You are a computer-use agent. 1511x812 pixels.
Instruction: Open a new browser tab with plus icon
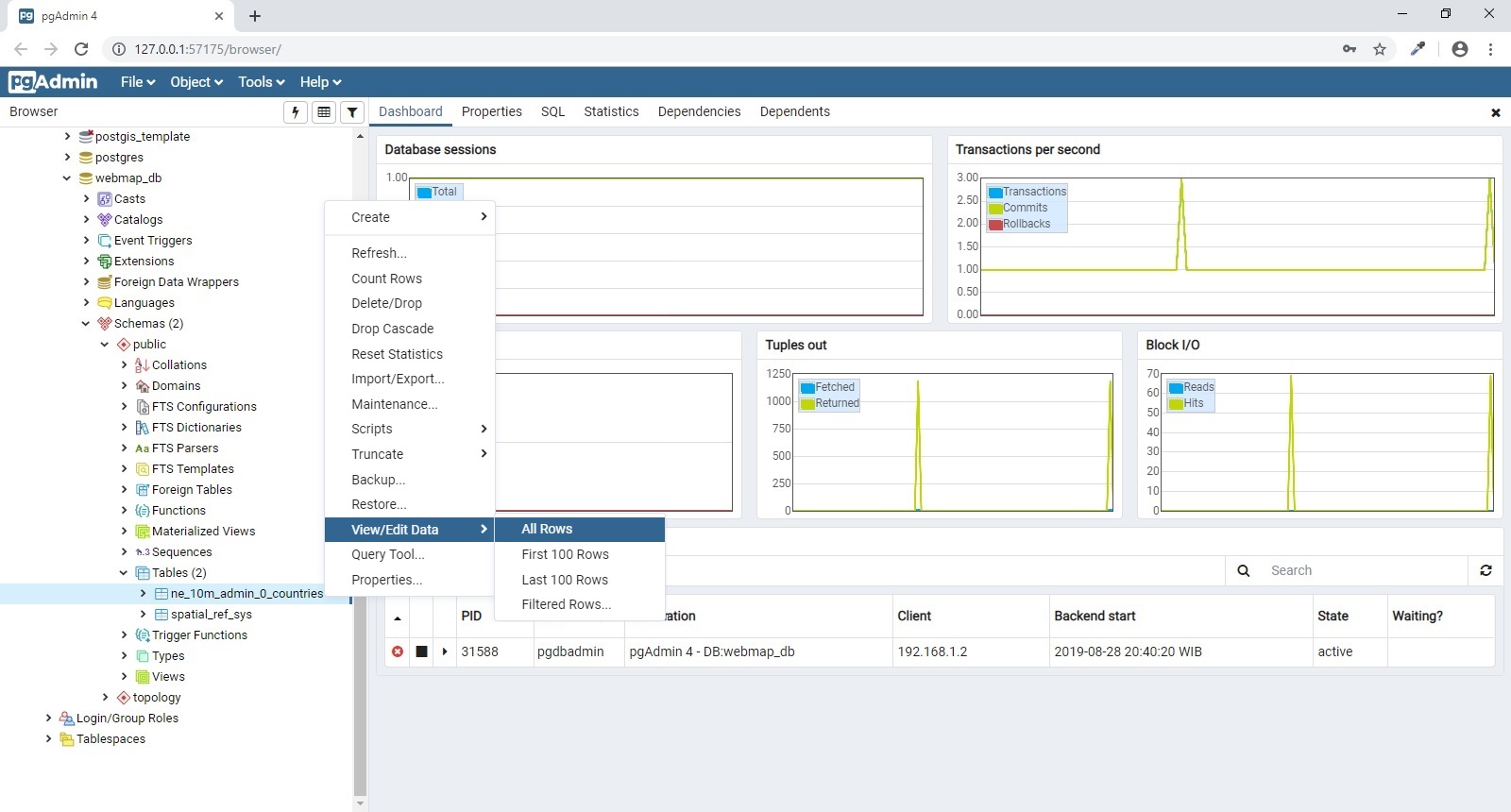tap(255, 16)
